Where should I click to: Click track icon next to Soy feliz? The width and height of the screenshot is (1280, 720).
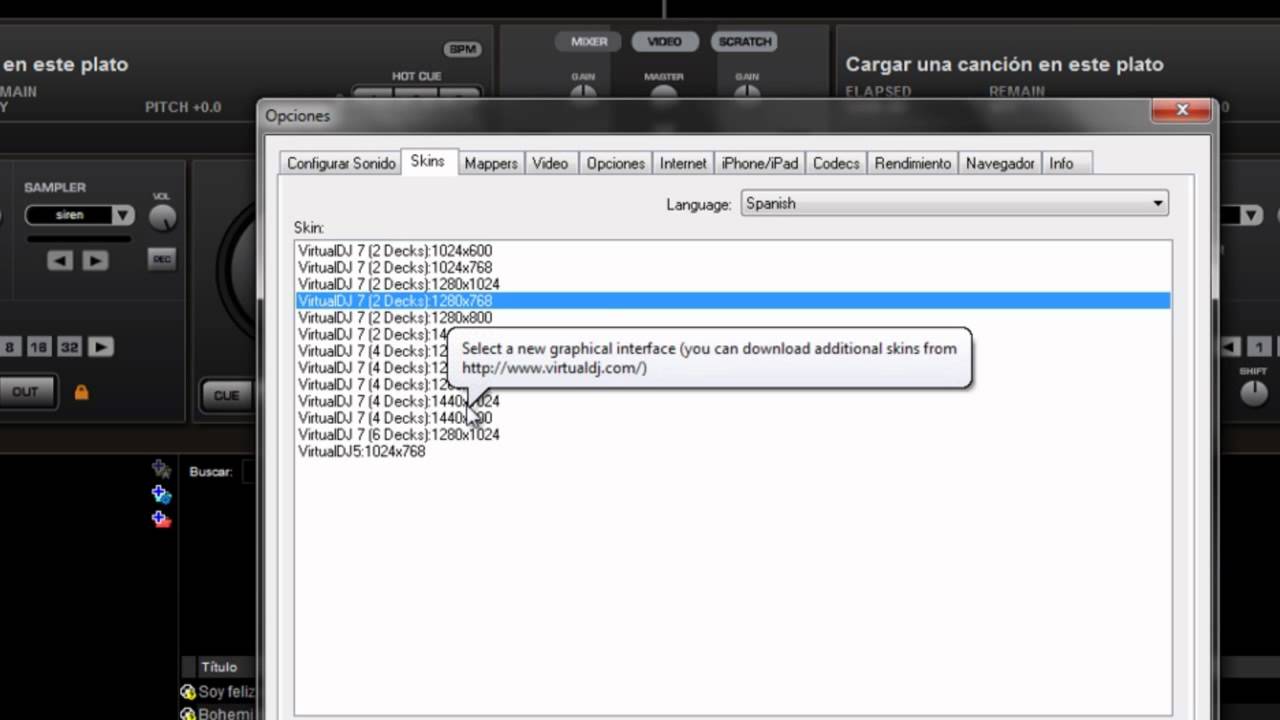click(187, 692)
